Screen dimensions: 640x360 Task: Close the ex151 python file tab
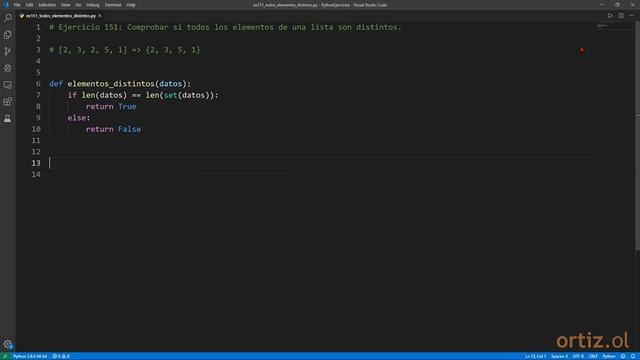(x=100, y=16)
